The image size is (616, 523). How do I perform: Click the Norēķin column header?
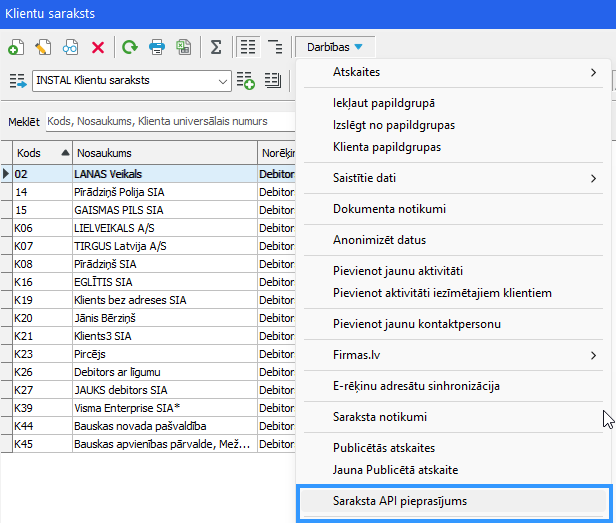click(277, 153)
